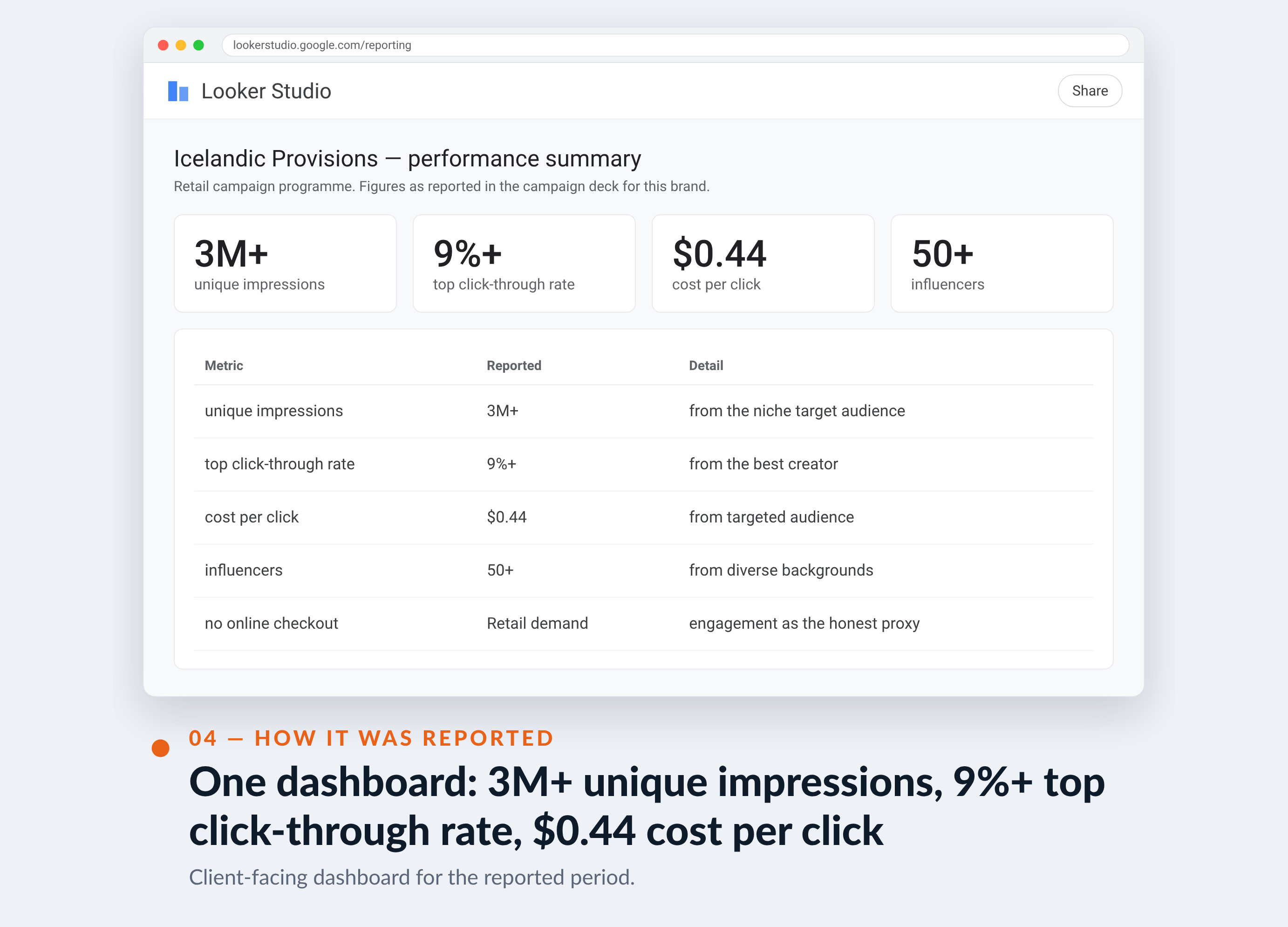Click 'from the niche target audience' cell
The width and height of the screenshot is (1288, 927).
point(797,411)
